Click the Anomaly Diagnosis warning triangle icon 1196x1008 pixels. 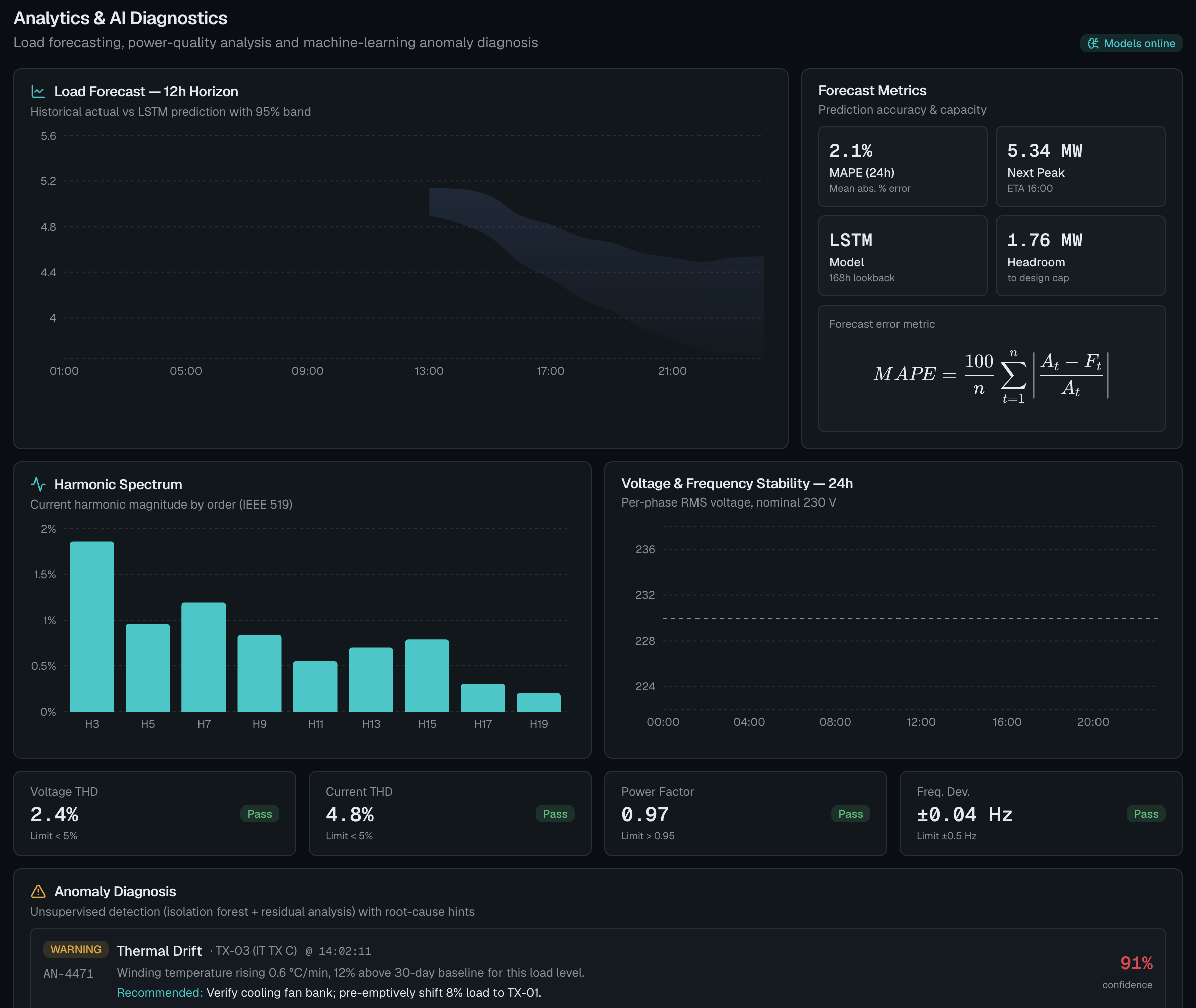[38, 891]
